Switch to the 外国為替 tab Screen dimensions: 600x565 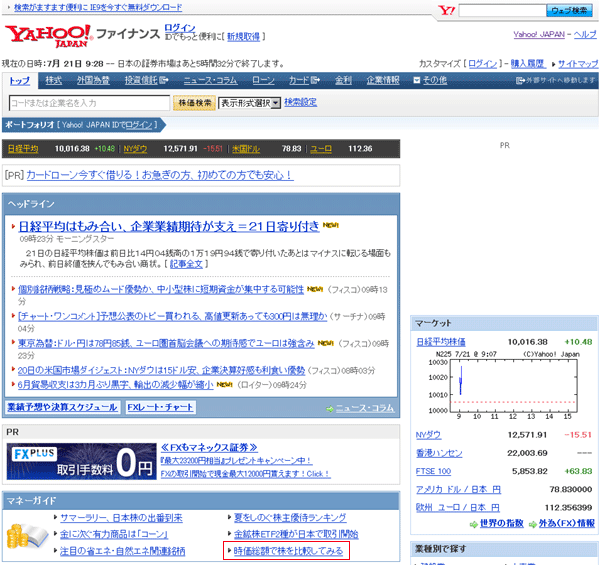[93, 80]
